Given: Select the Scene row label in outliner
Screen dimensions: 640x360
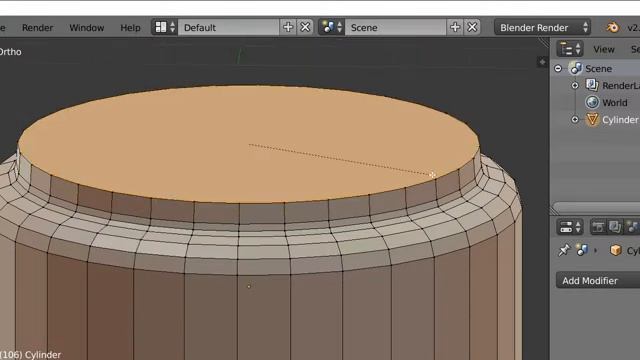Looking at the screenshot, I should point(598,69).
